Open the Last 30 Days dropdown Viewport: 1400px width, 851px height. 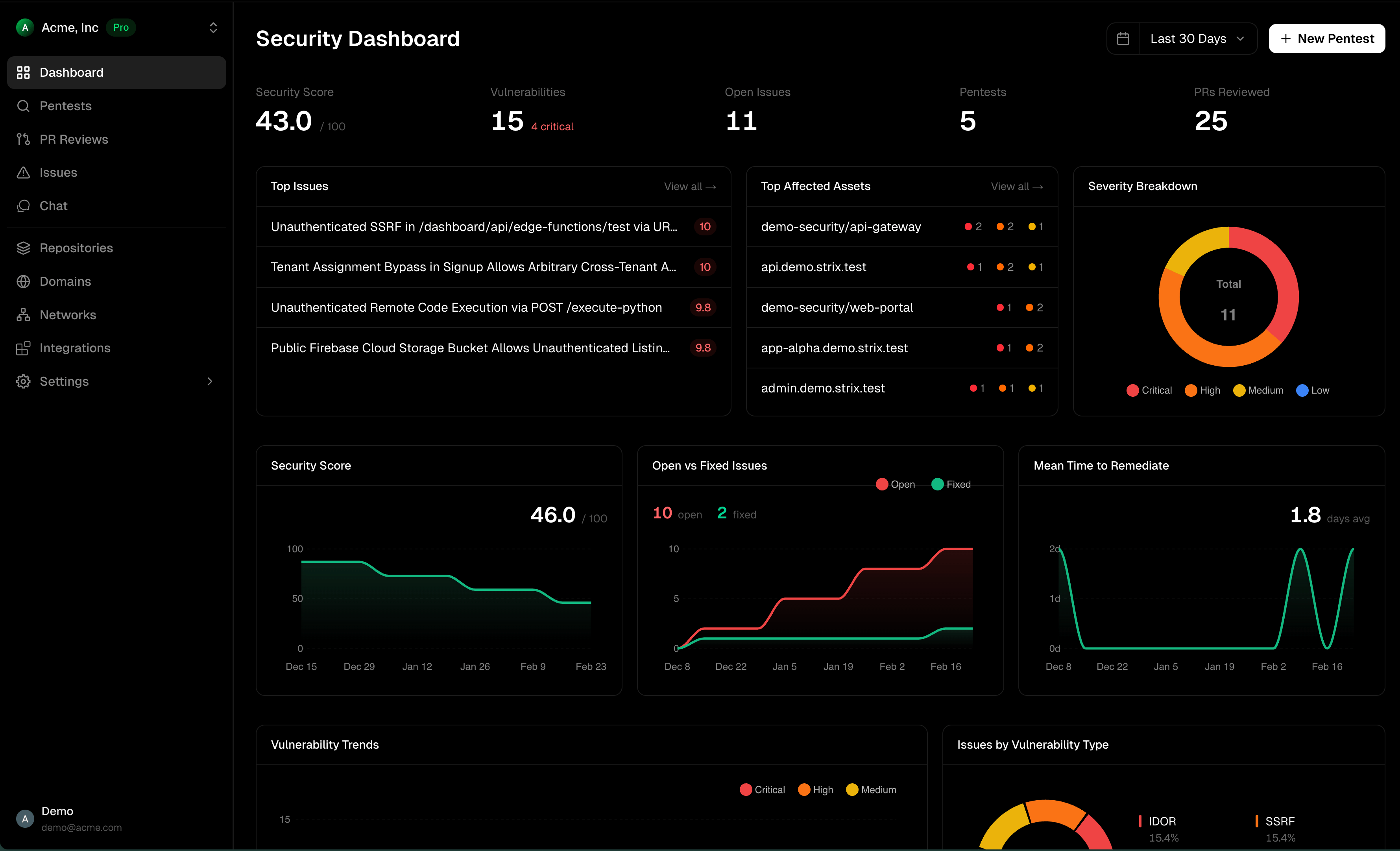coord(1197,39)
